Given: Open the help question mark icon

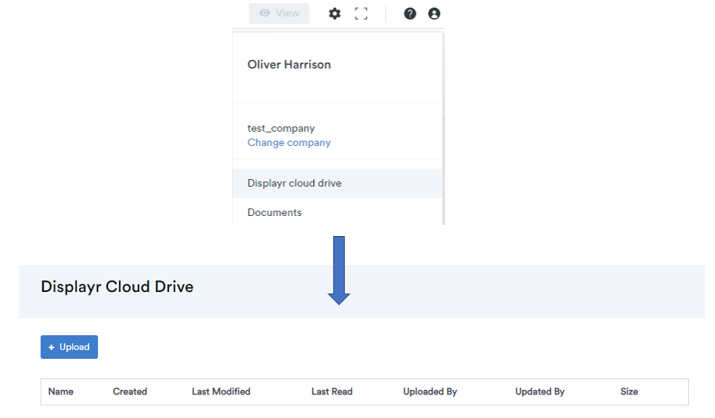Looking at the screenshot, I should point(410,14).
